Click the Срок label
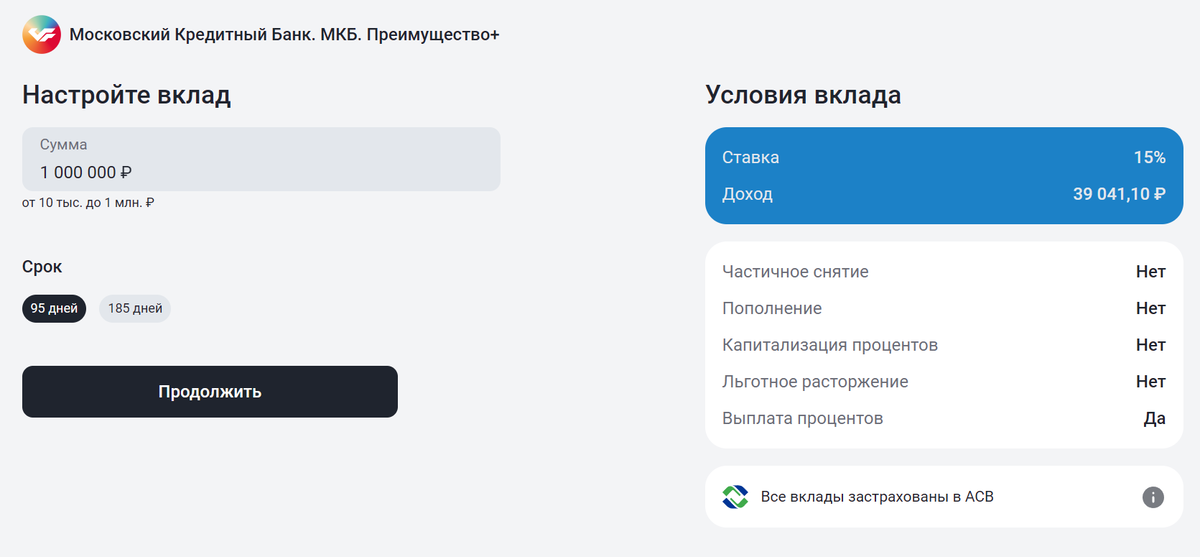The height and width of the screenshot is (557, 1200). click(42, 267)
